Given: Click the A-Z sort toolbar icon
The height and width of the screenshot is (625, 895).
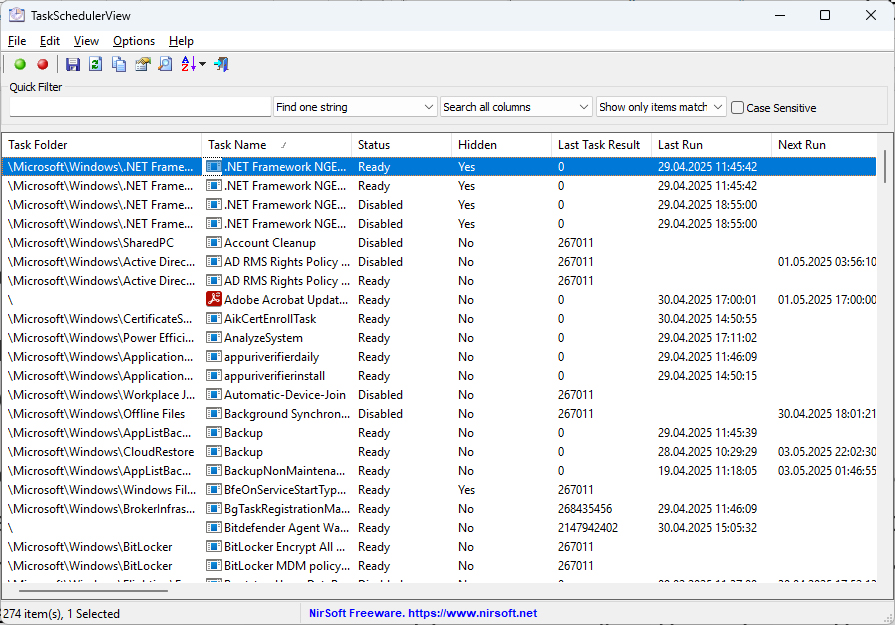Looking at the screenshot, I should coord(188,64).
